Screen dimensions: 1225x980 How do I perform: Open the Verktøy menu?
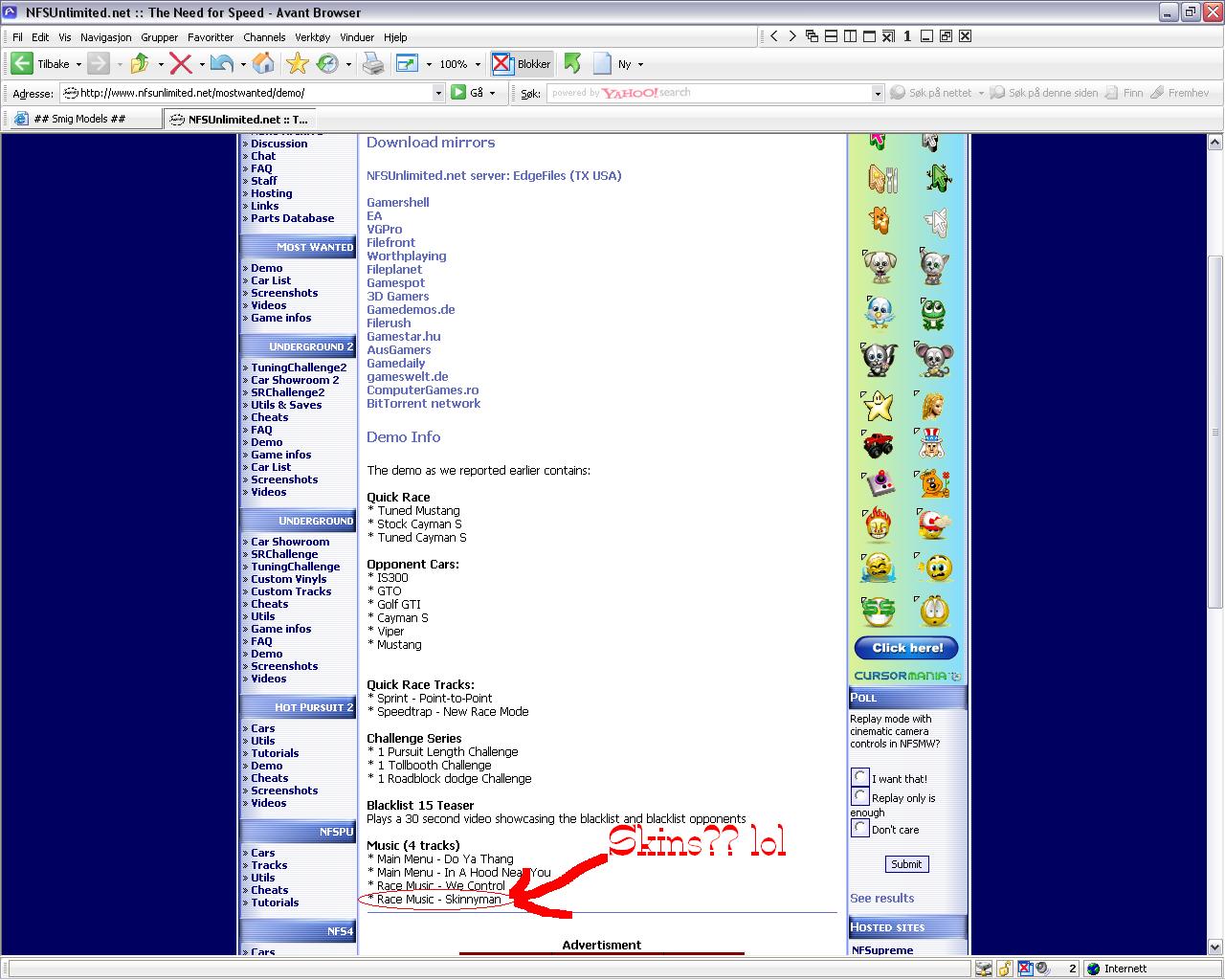tap(312, 37)
